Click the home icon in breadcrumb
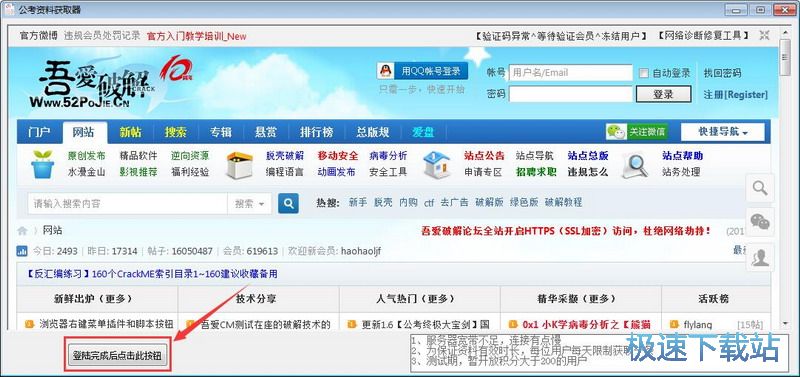The width and height of the screenshot is (800, 377). (x=22, y=231)
